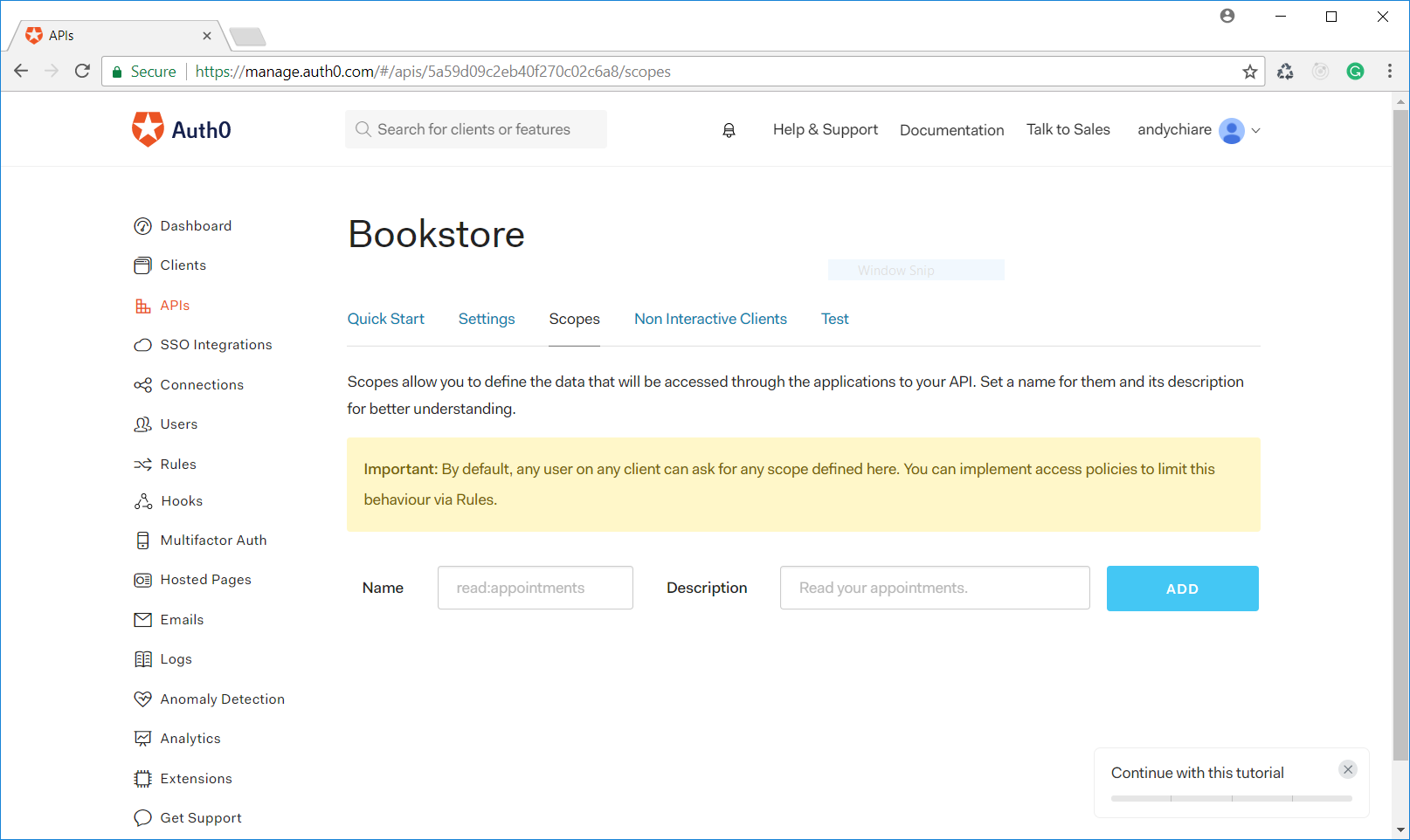Go to SSO Integrations page
The height and width of the screenshot is (840, 1410).
(x=217, y=345)
